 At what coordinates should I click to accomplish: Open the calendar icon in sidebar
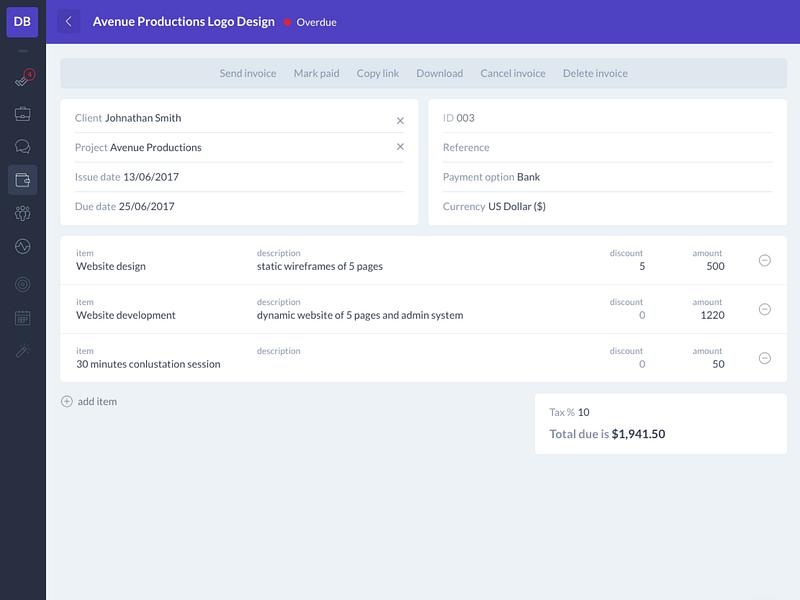pos(22,318)
